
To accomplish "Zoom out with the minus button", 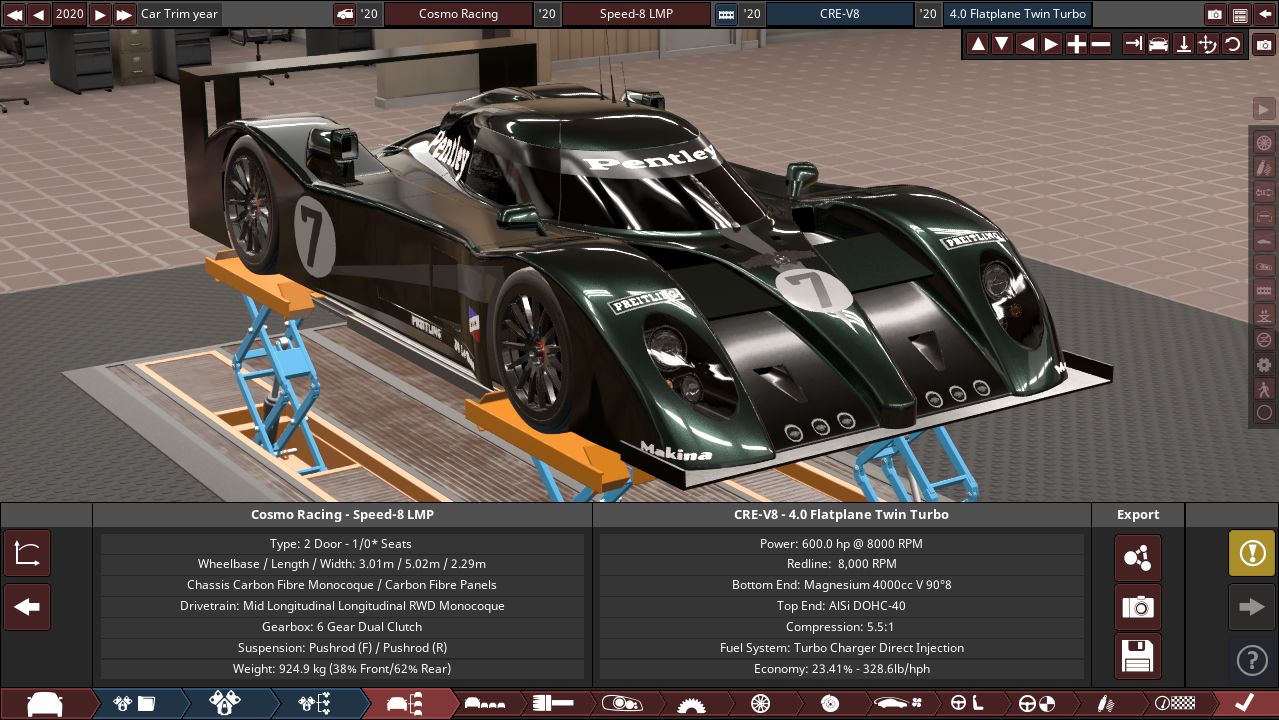I will pyautogui.click(x=1100, y=44).
